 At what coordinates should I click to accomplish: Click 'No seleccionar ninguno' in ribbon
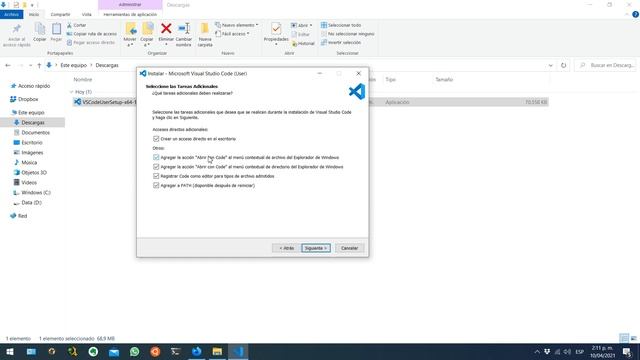click(x=347, y=34)
